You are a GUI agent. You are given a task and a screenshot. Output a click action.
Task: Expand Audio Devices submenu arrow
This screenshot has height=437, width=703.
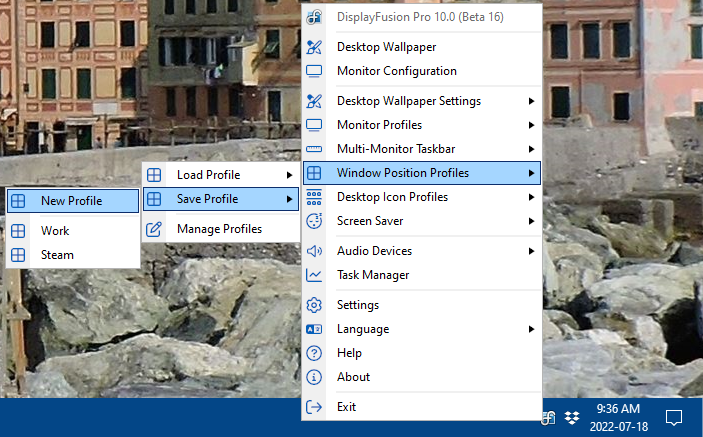tap(531, 251)
